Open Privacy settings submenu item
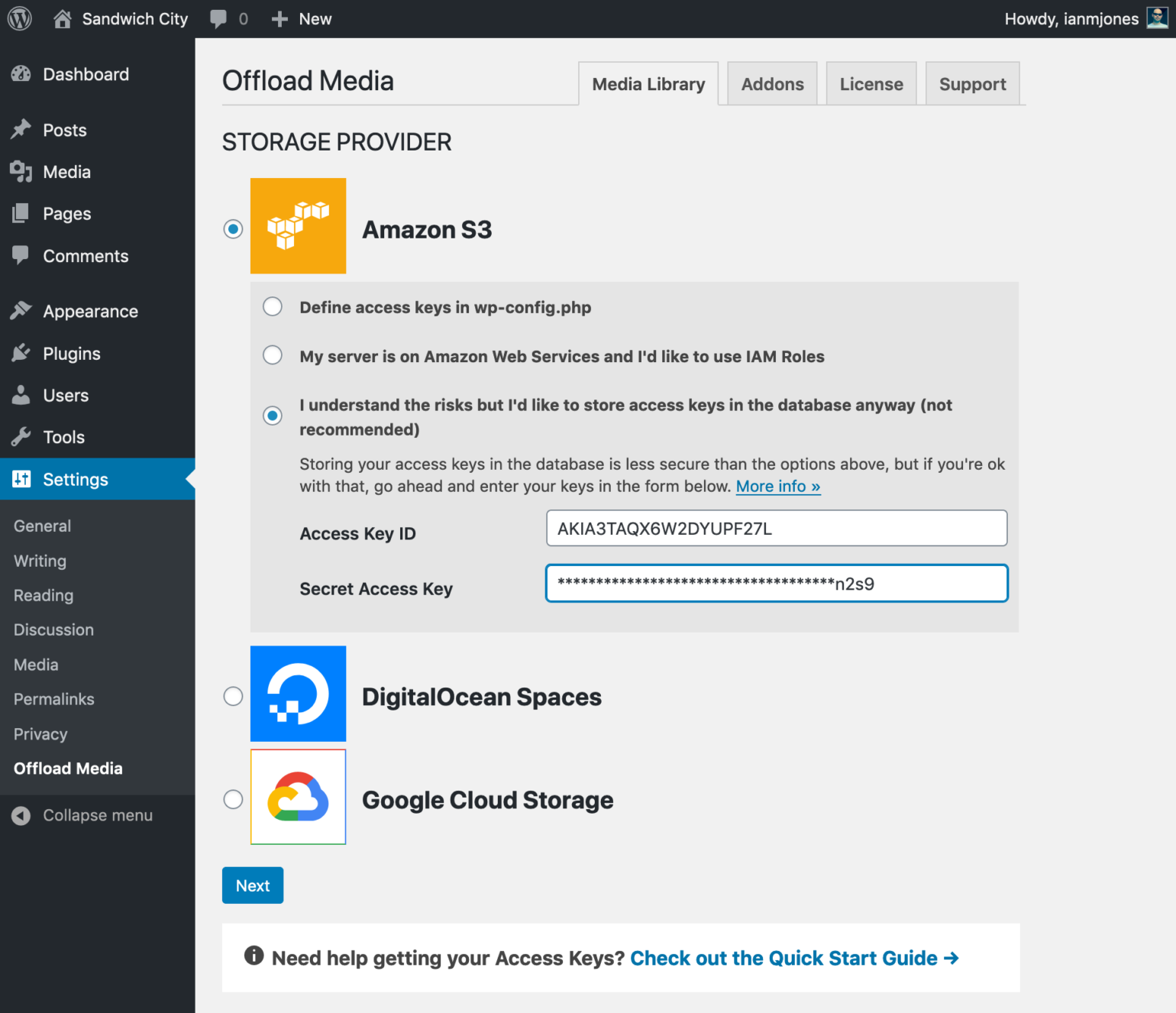This screenshot has height=1013, width=1176. pyautogui.click(x=40, y=734)
